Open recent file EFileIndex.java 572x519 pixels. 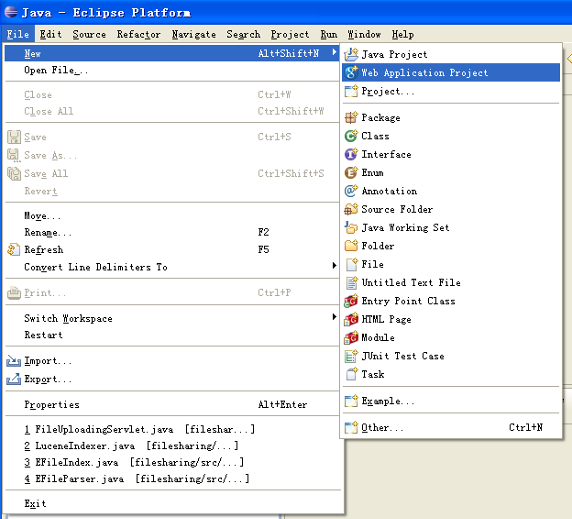pyautogui.click(x=172, y=462)
